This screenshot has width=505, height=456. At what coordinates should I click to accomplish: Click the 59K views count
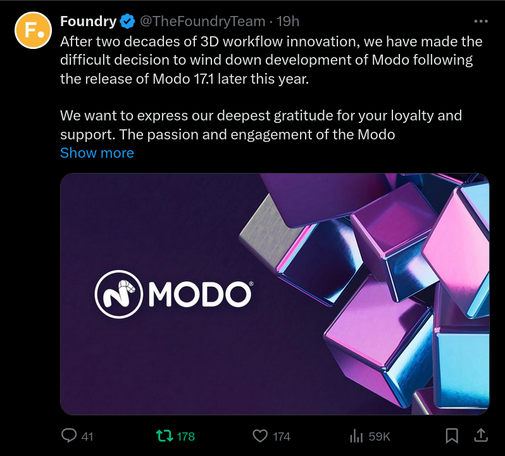[379, 436]
